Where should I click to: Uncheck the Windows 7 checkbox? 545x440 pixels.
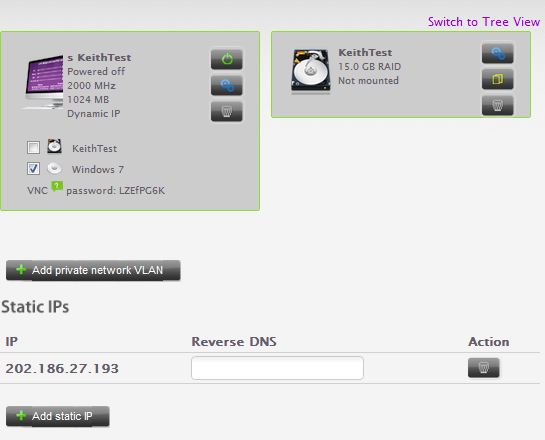click(33, 169)
